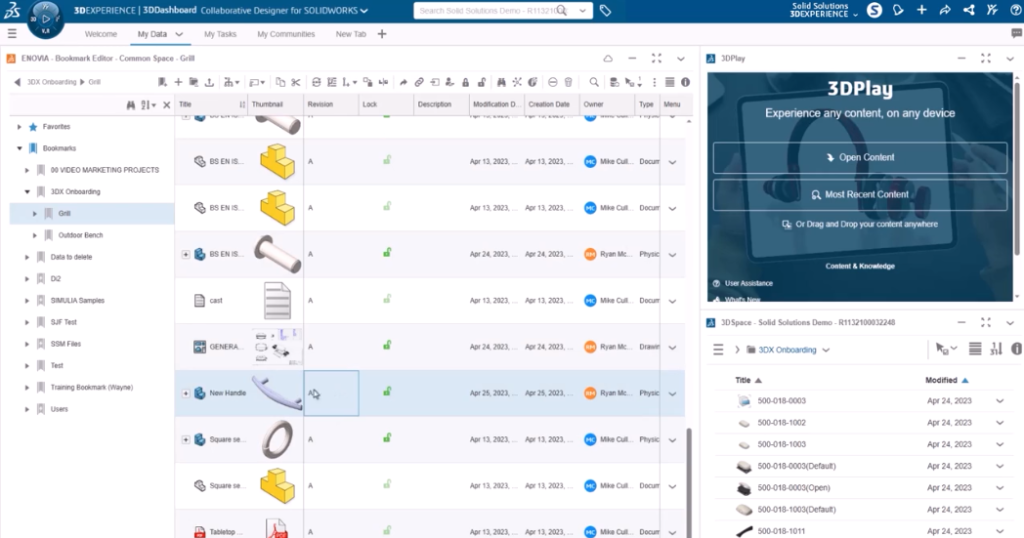The image size is (1024, 538).
Task: Click the closed padlock lock icon
Action: coord(466,82)
